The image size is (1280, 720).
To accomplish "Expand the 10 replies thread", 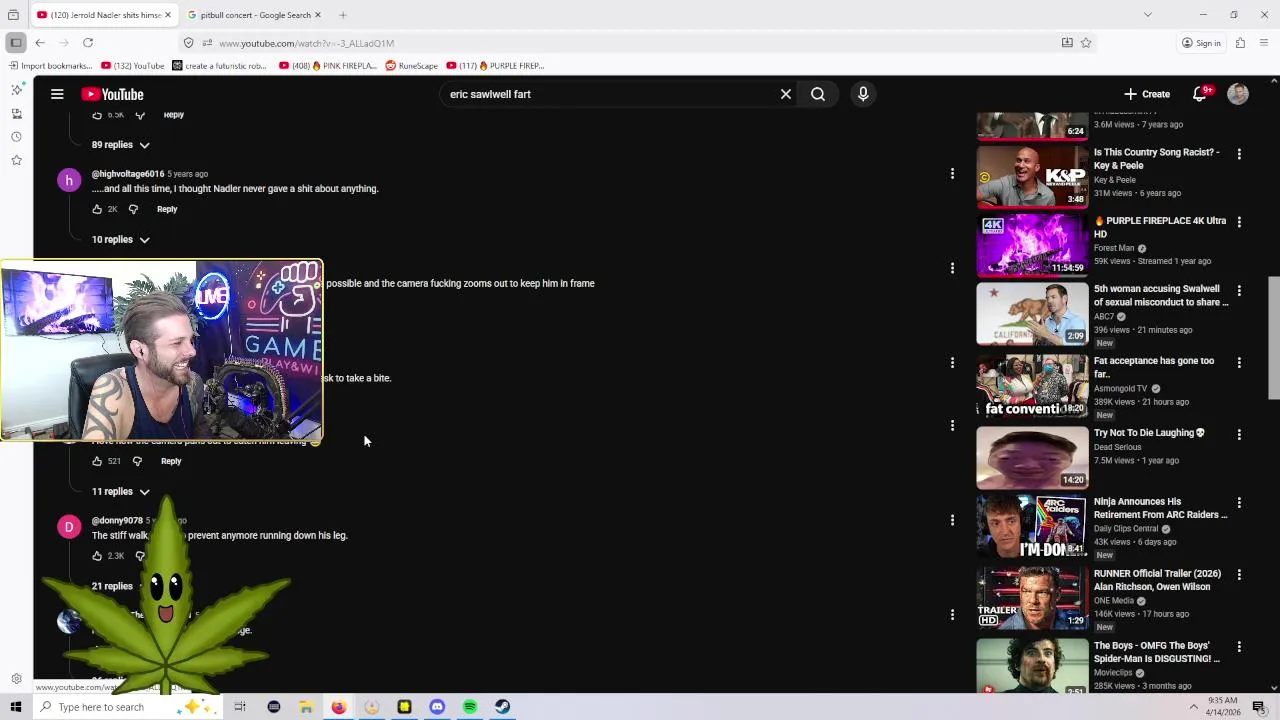I will 121,240.
